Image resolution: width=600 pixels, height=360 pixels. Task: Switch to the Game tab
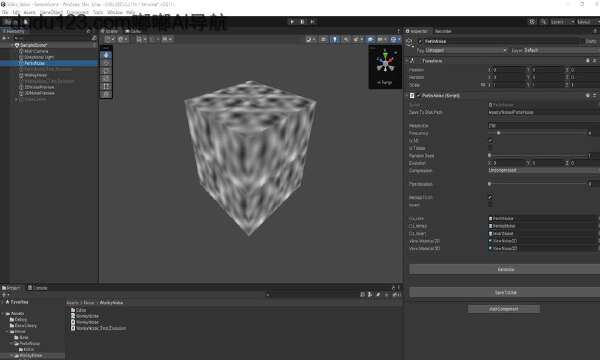tap(133, 31)
